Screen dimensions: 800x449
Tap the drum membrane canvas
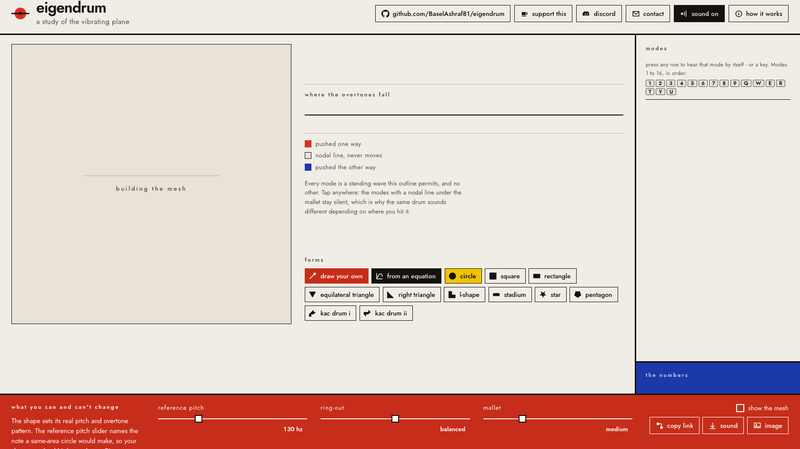[x=152, y=184]
